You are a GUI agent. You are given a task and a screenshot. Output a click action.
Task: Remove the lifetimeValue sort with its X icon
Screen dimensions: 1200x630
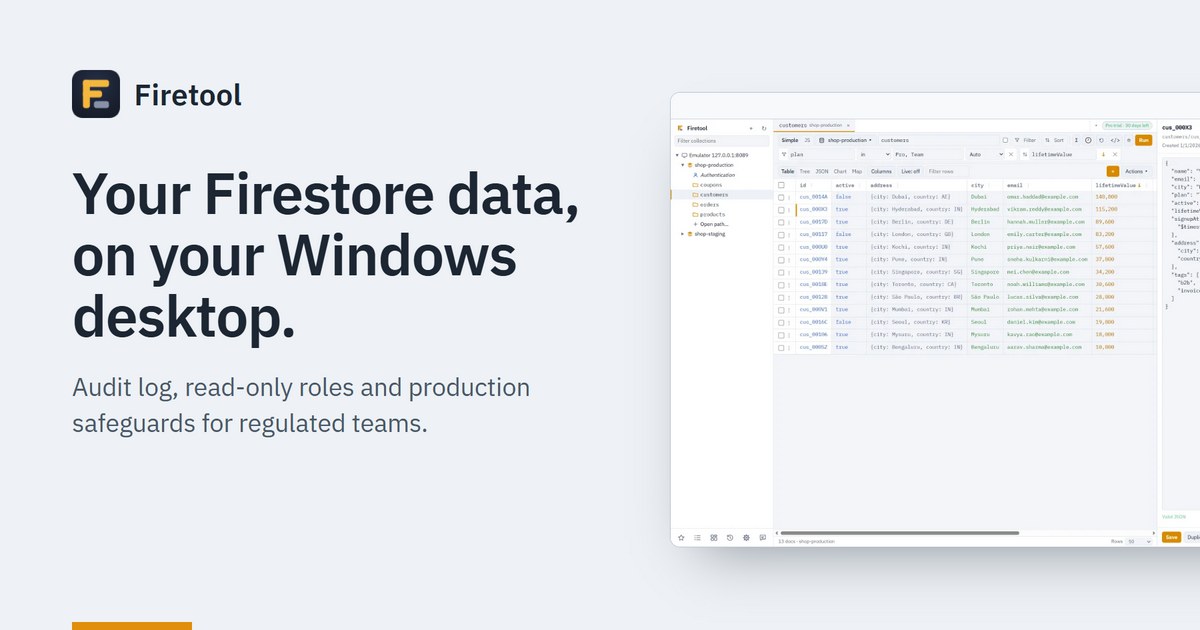(1115, 154)
